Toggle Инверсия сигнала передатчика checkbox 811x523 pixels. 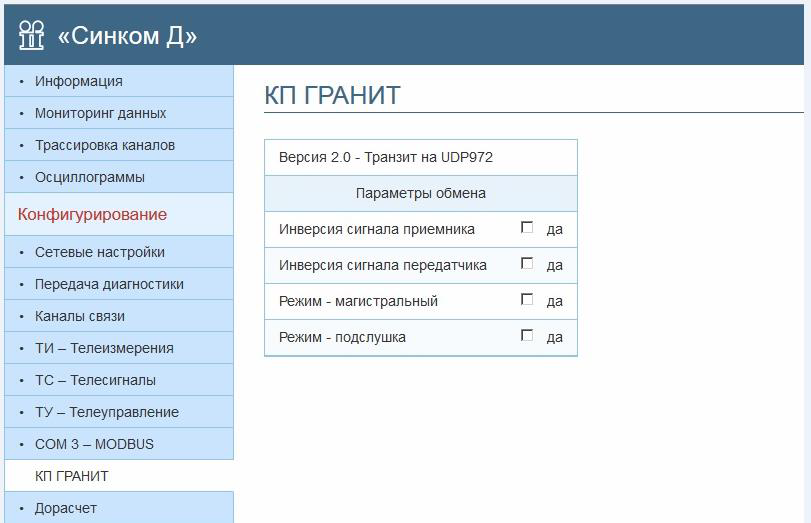[527, 264]
